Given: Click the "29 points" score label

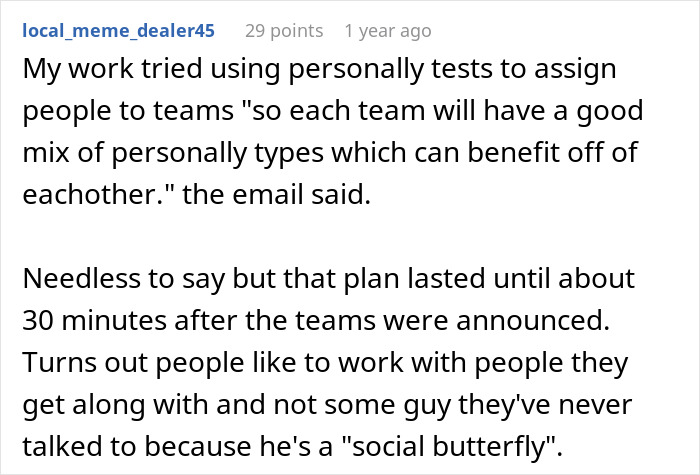Looking at the screenshot, I should tap(284, 31).
